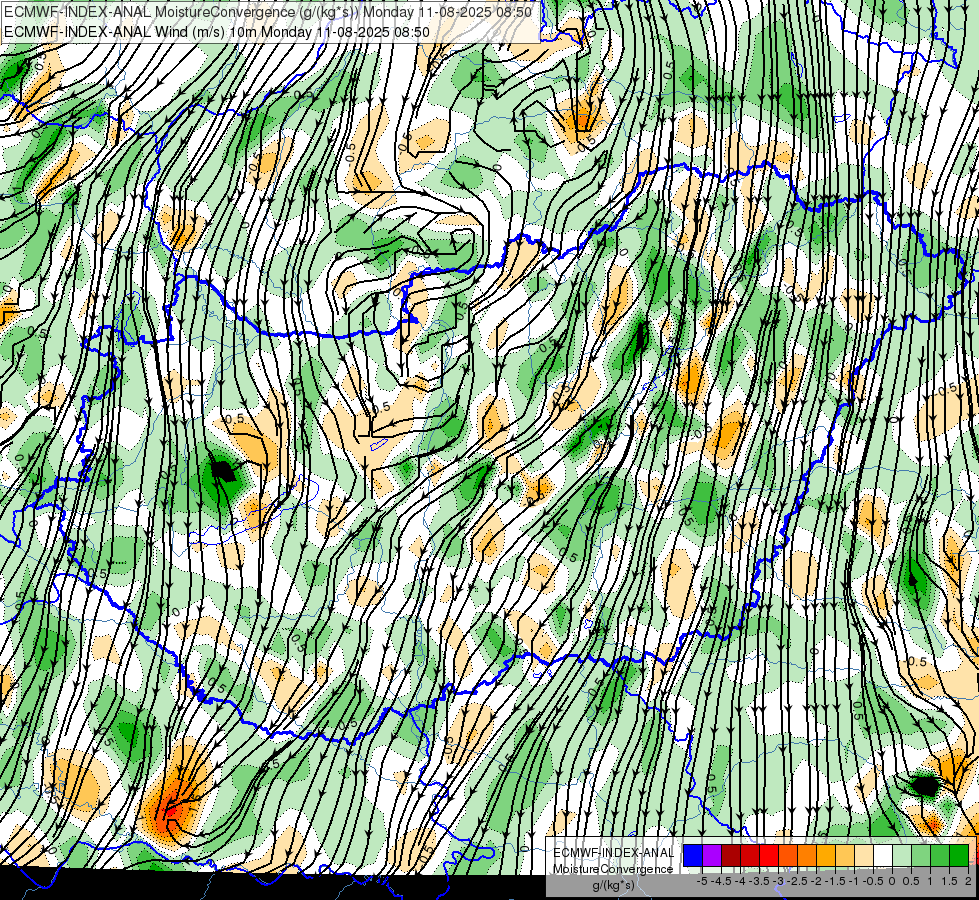979x900 pixels.
Task: Click the swatch between -1.5 and -1
Action: [845, 855]
